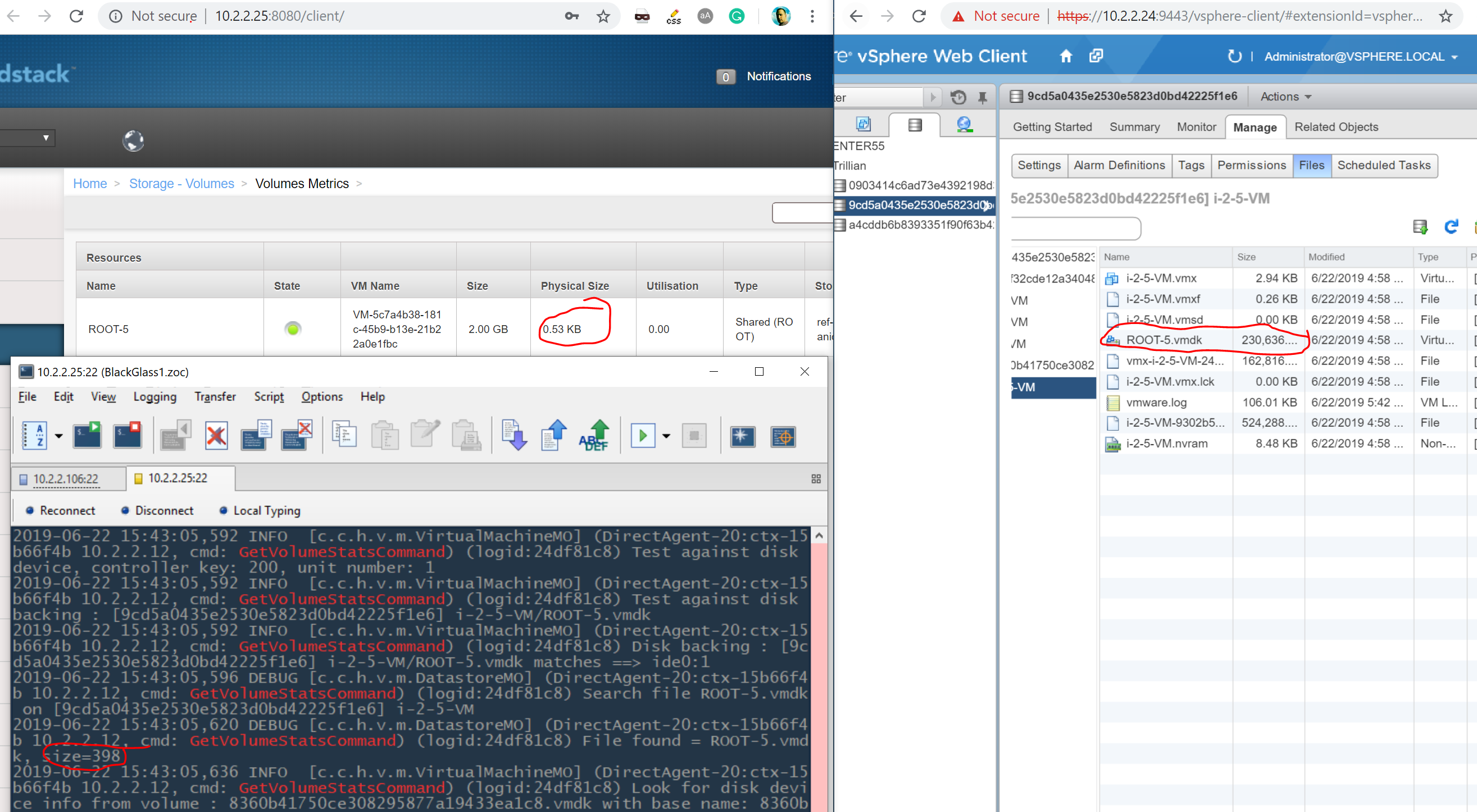Open the vSphere Actions dropdown
Viewport: 1477px width, 812px height.
[x=1285, y=96]
